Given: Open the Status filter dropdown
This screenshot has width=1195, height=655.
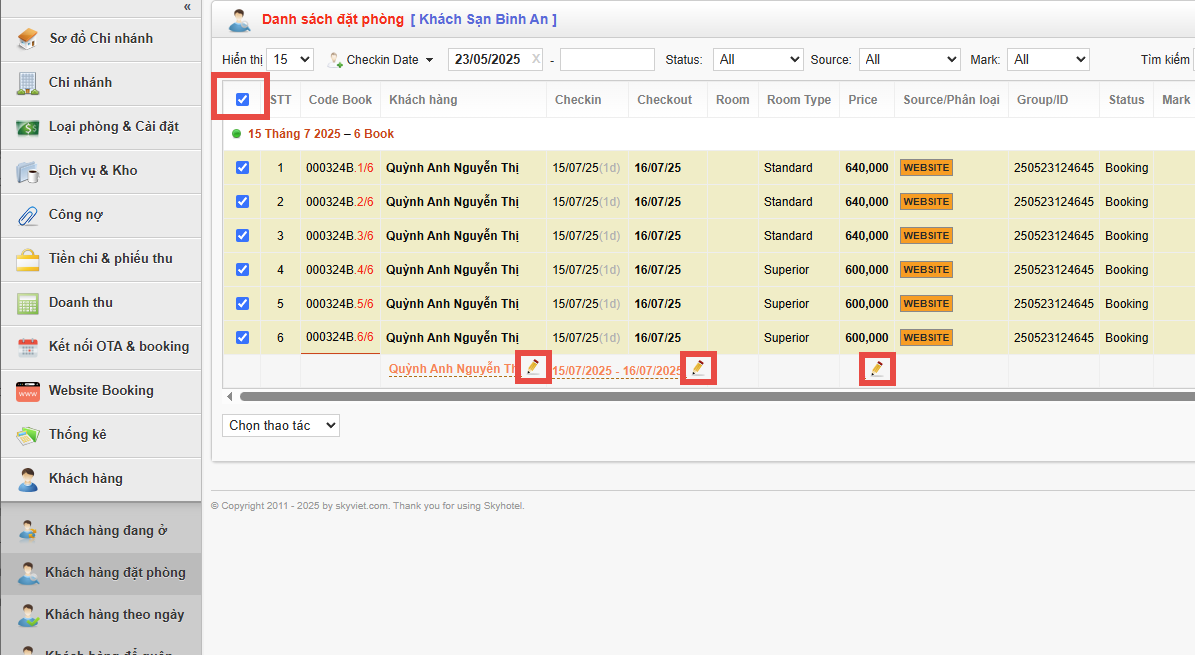Looking at the screenshot, I should tap(758, 59).
